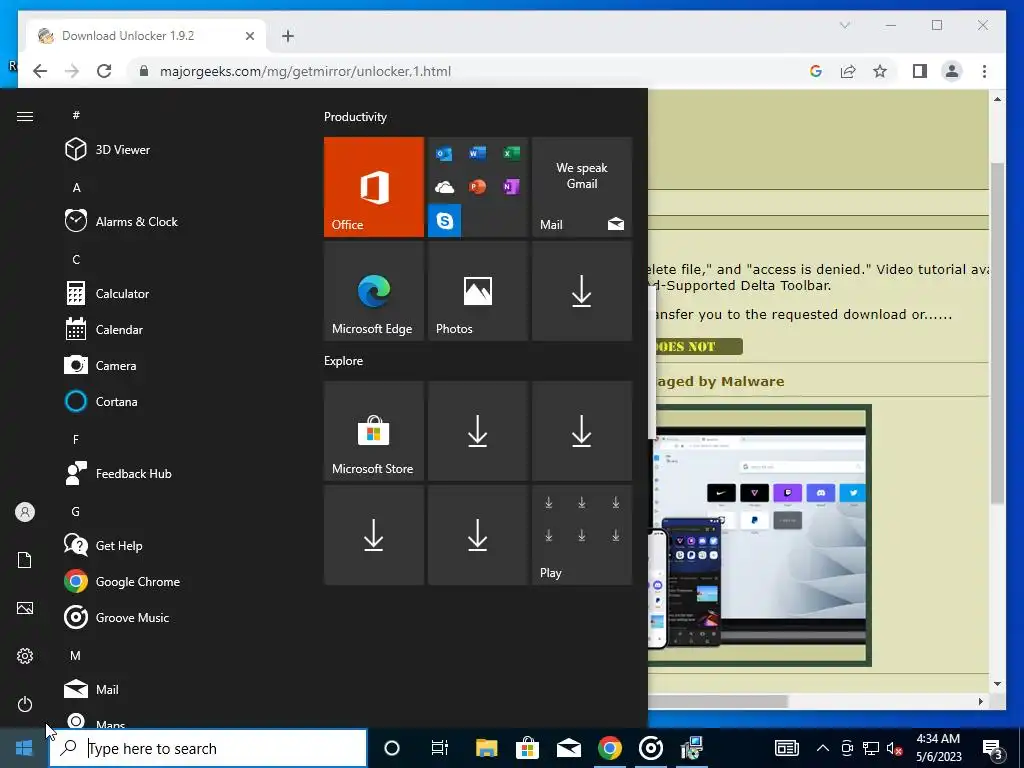The height and width of the screenshot is (768, 1024).
Task: Launch Groove Music from app list
Action: pyautogui.click(x=117, y=617)
